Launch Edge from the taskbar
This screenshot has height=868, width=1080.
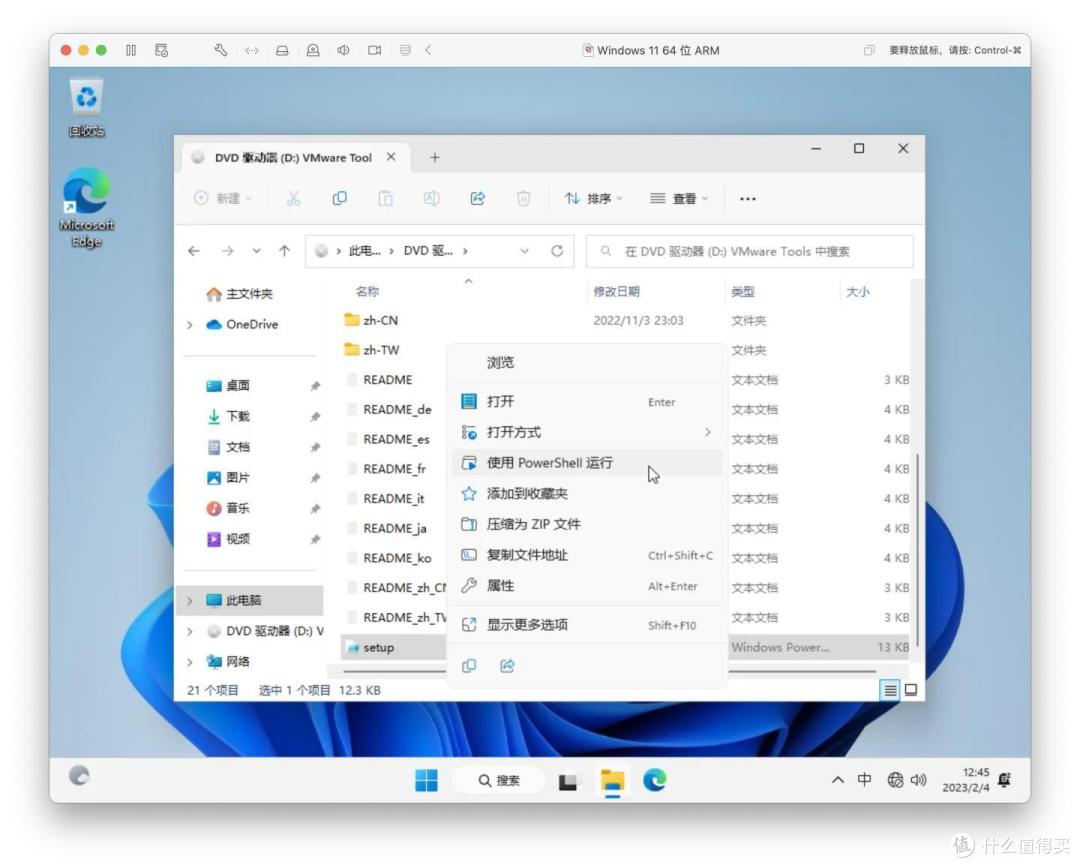(x=655, y=780)
